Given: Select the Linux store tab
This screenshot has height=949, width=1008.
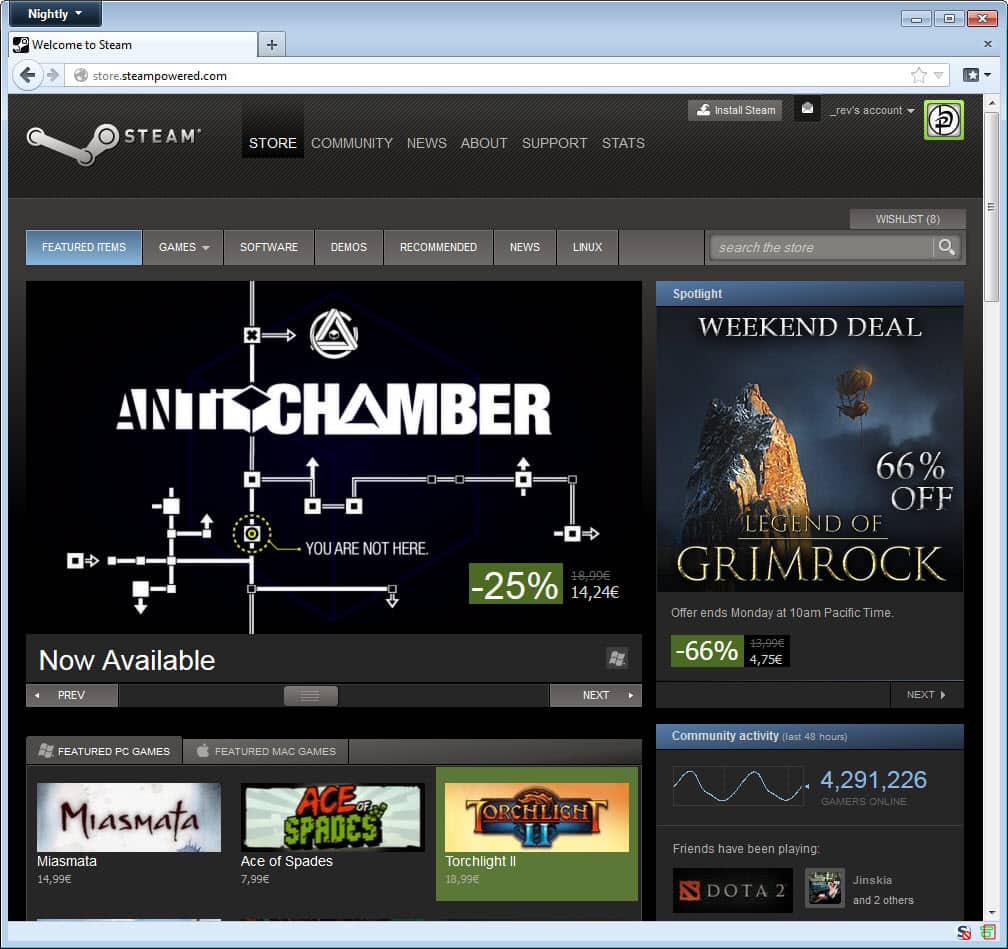Looking at the screenshot, I should coord(587,247).
